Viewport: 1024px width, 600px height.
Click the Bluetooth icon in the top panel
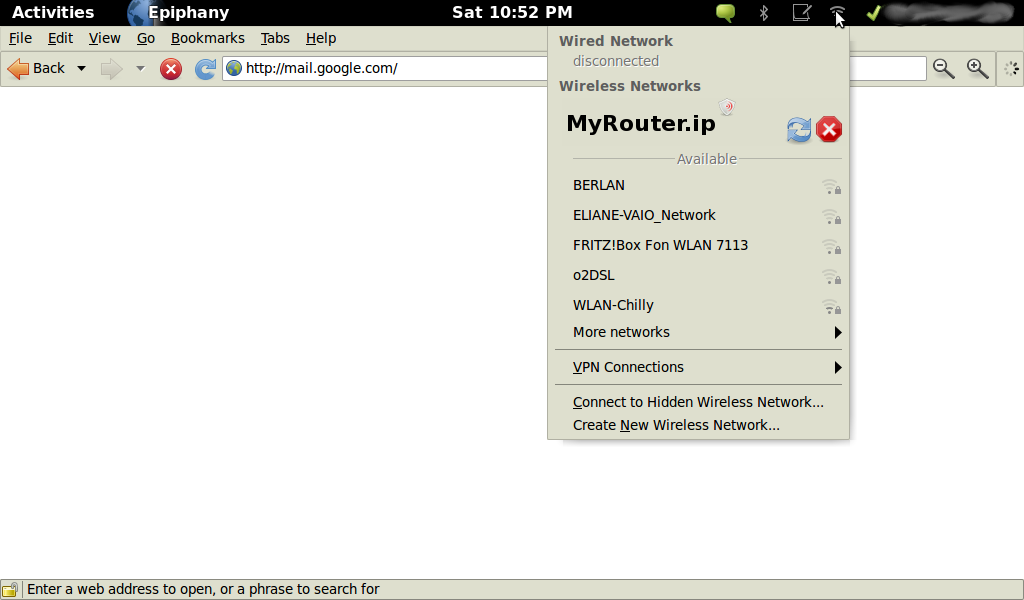coord(764,13)
